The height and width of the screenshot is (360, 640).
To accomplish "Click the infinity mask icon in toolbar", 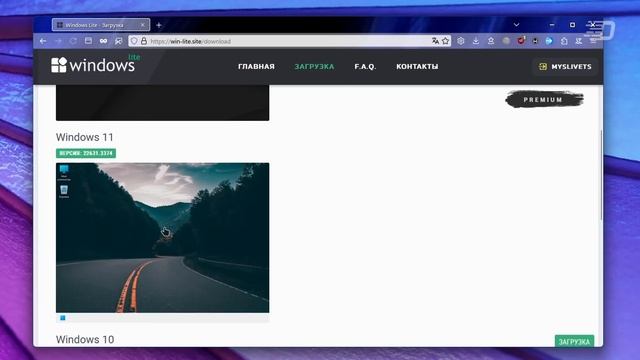I will [x=103, y=41].
